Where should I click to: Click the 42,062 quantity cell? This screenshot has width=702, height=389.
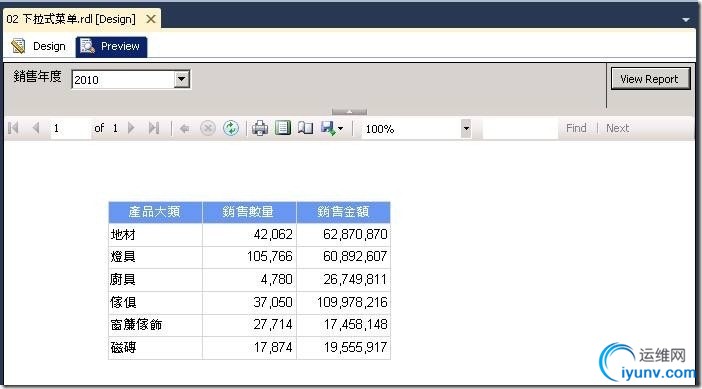coord(249,235)
